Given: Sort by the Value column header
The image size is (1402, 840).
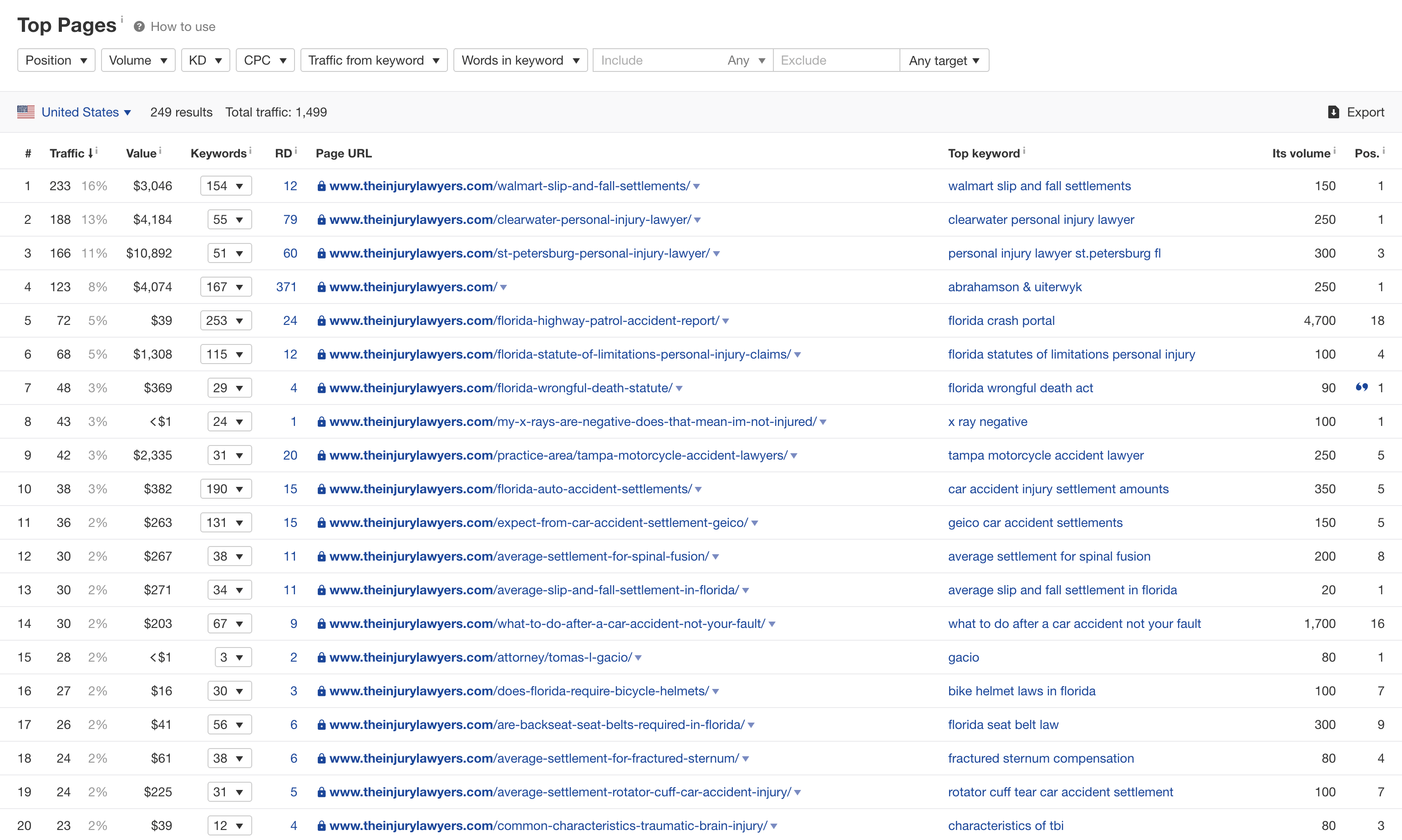Looking at the screenshot, I should pyautogui.click(x=141, y=153).
